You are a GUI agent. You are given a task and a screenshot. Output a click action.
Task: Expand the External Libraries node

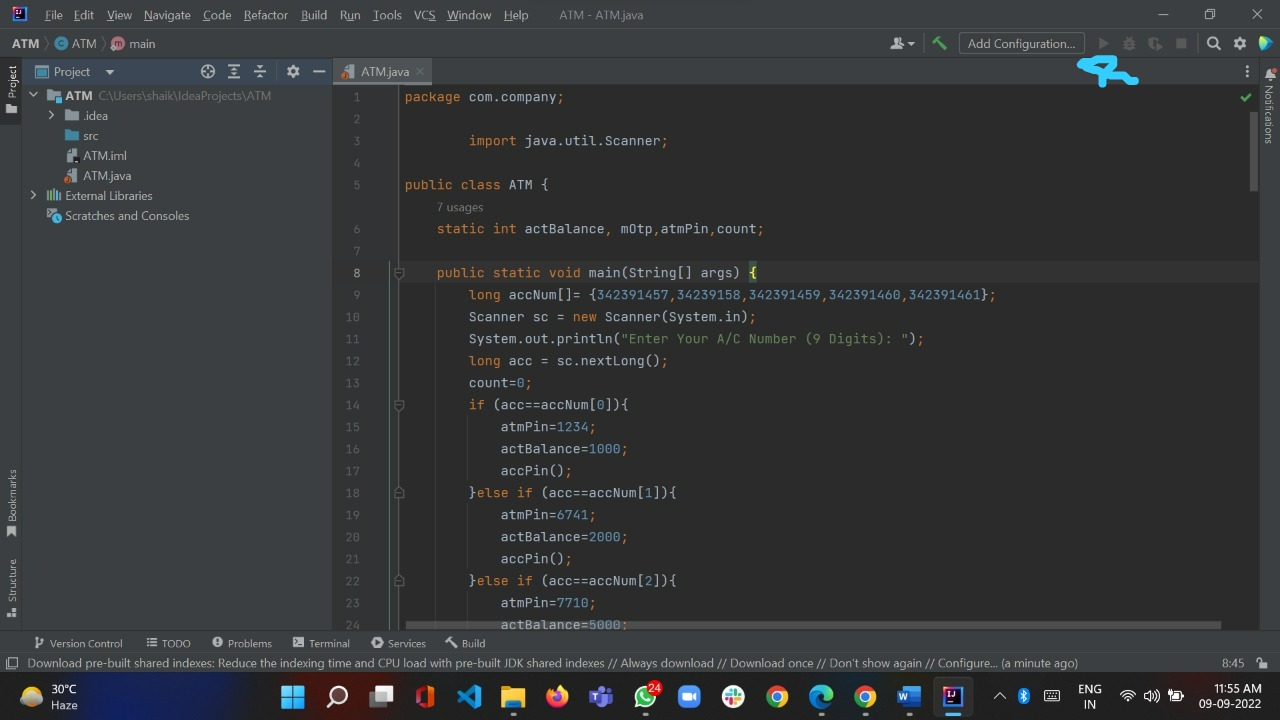point(34,195)
